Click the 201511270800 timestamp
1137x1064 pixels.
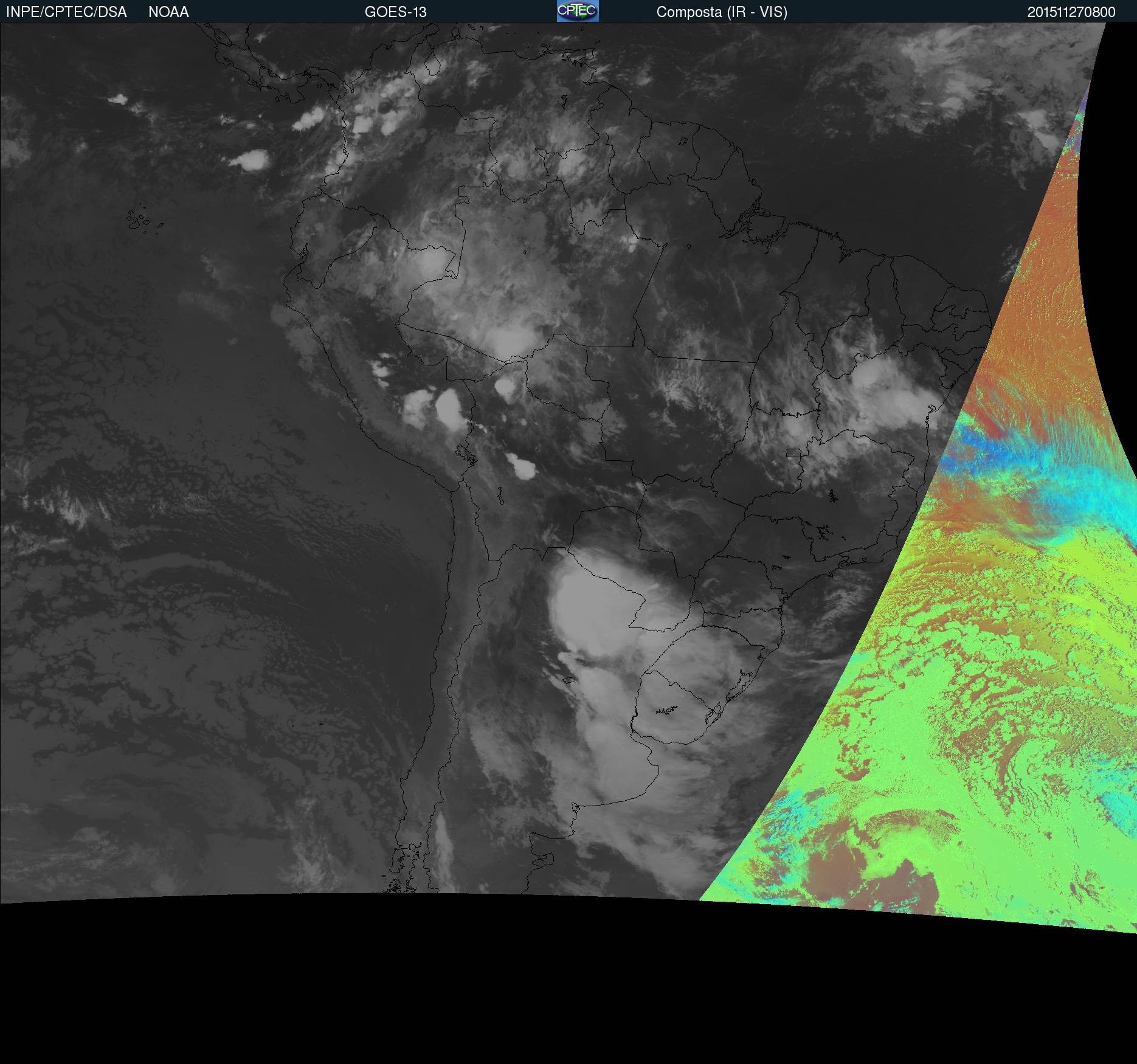1071,12
